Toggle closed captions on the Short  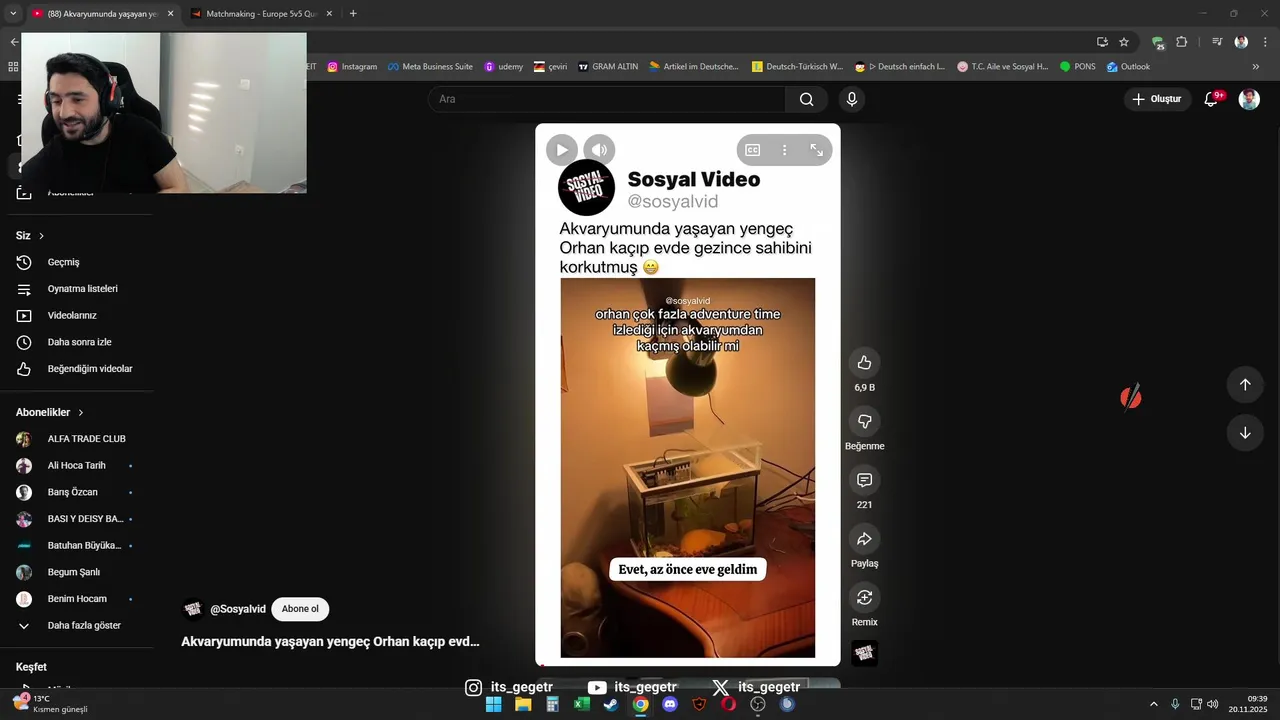(753, 150)
